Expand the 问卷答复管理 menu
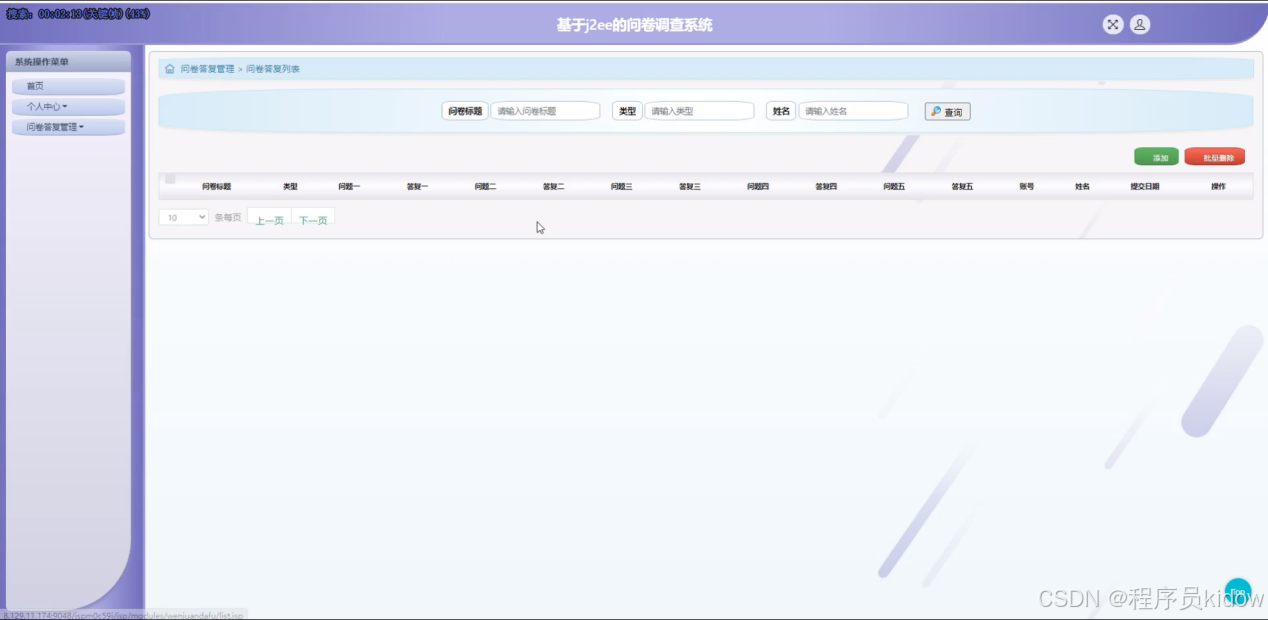 68,127
